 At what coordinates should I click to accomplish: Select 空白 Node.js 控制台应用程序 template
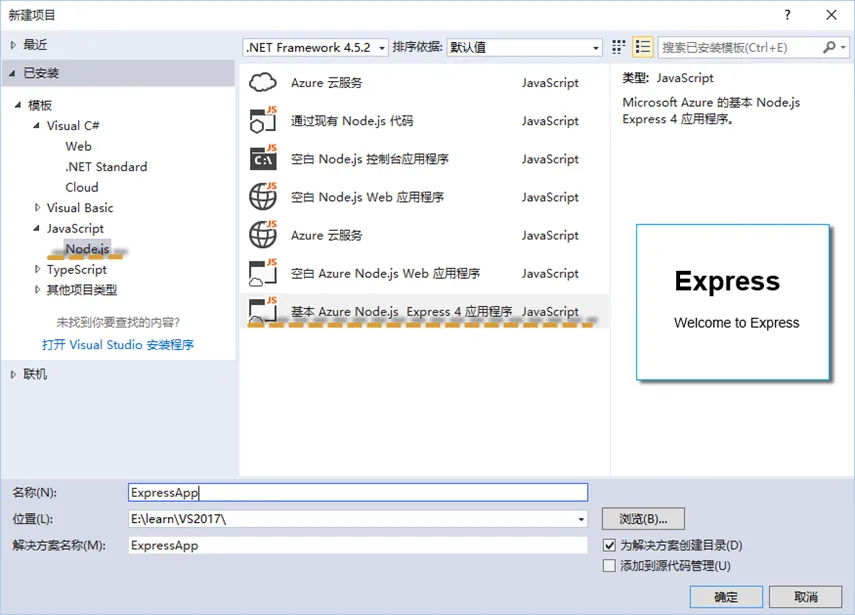point(423,159)
